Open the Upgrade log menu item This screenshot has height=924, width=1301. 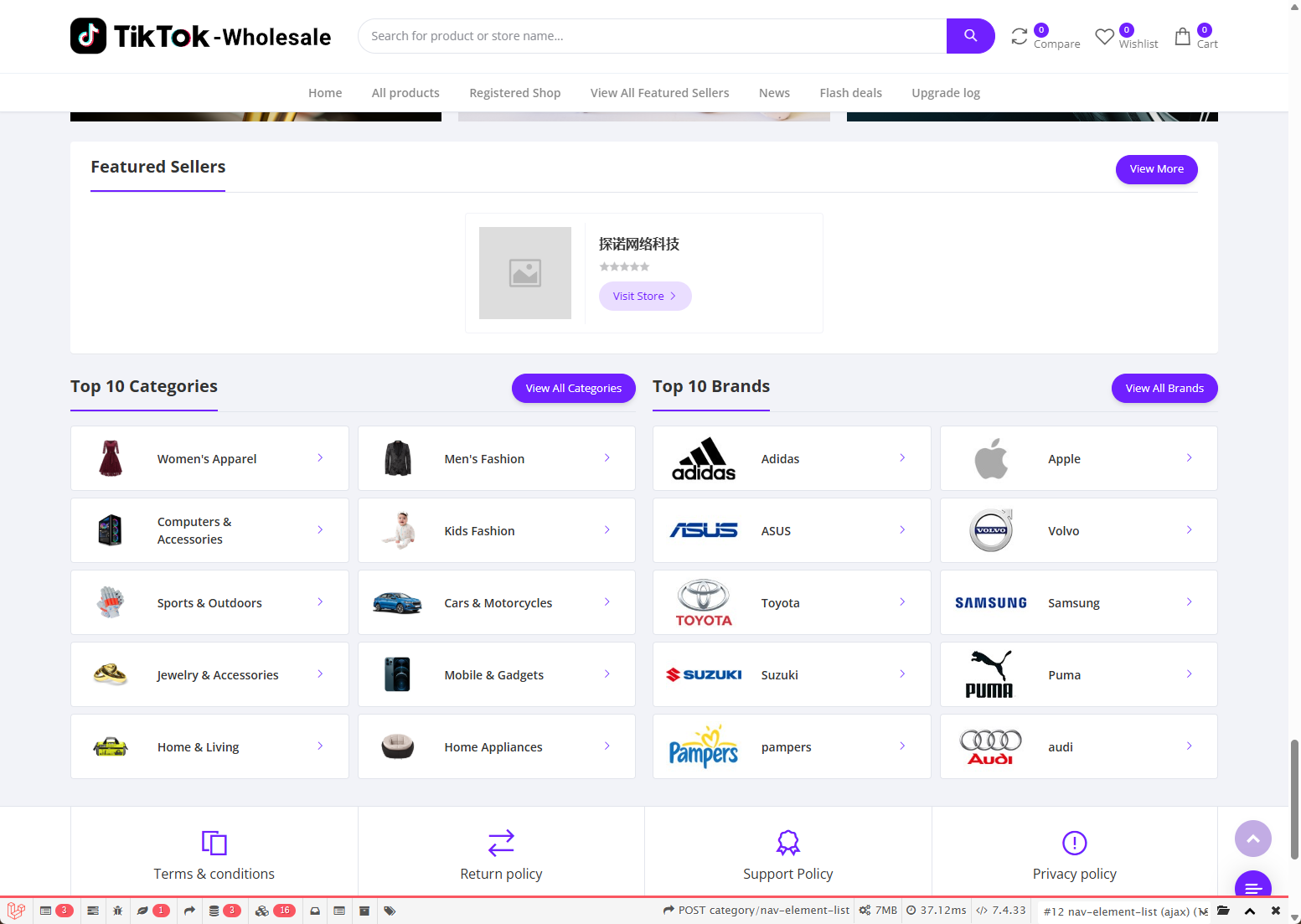(946, 93)
